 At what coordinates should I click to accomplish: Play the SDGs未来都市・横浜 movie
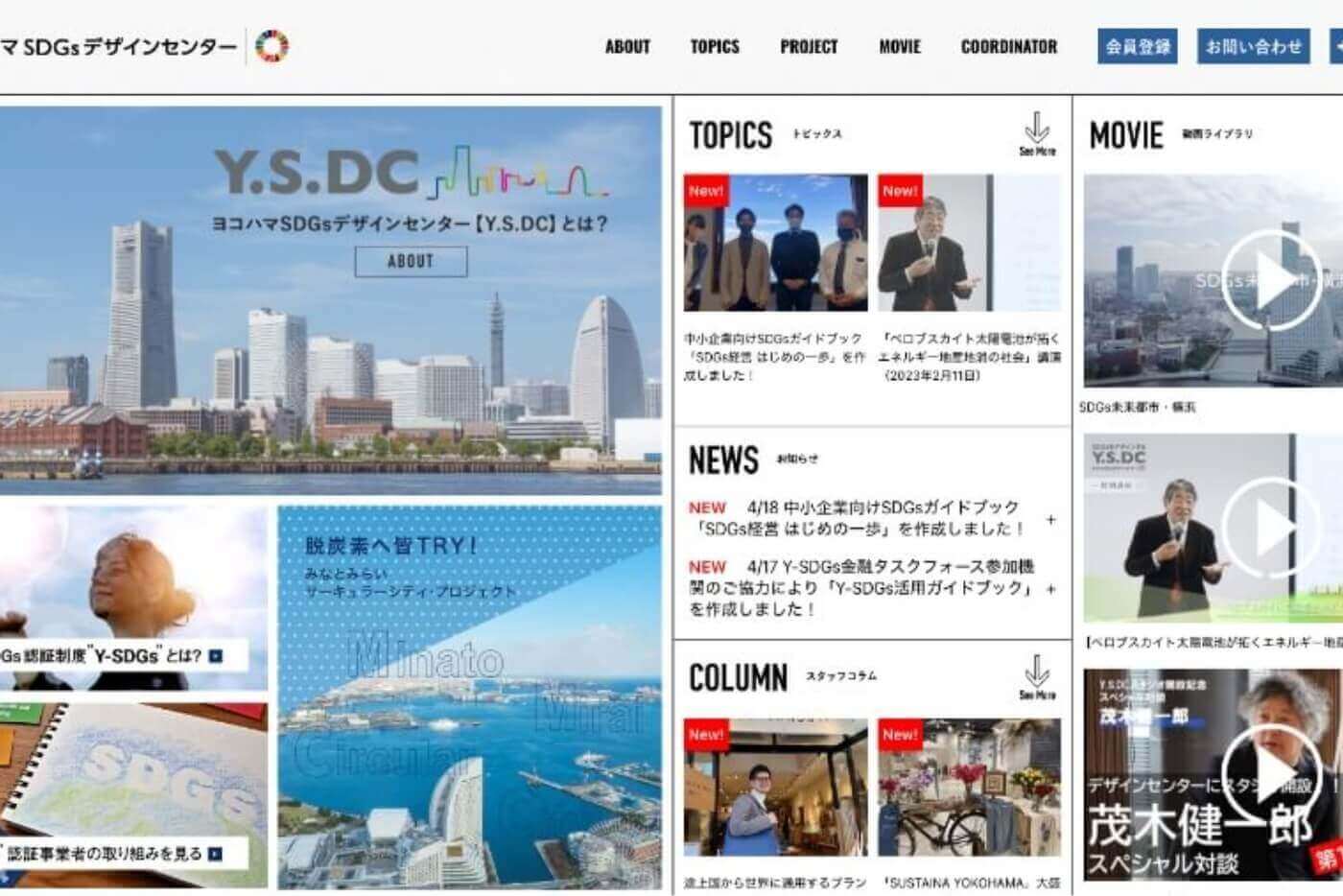point(1271,280)
